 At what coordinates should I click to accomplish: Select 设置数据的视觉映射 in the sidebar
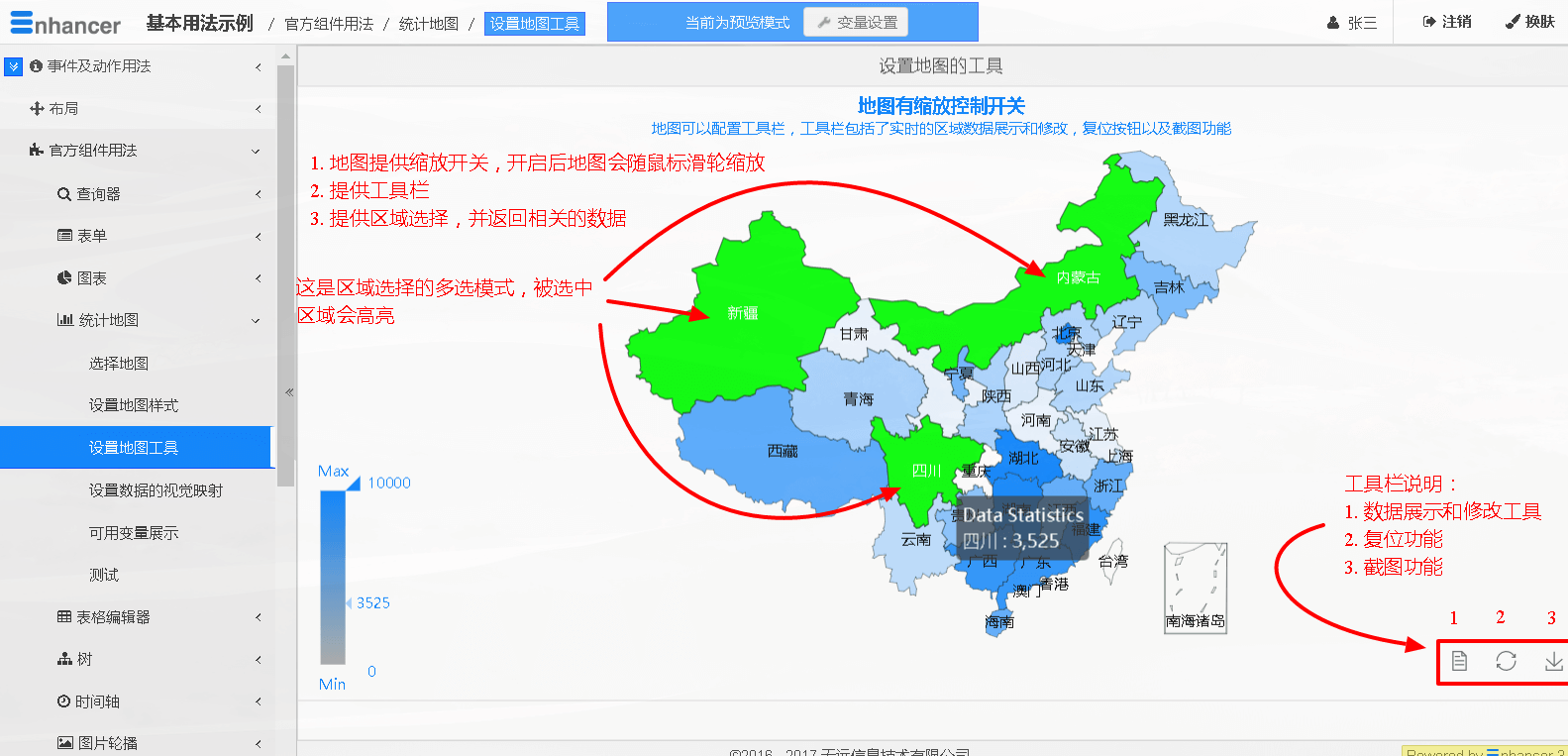(156, 490)
